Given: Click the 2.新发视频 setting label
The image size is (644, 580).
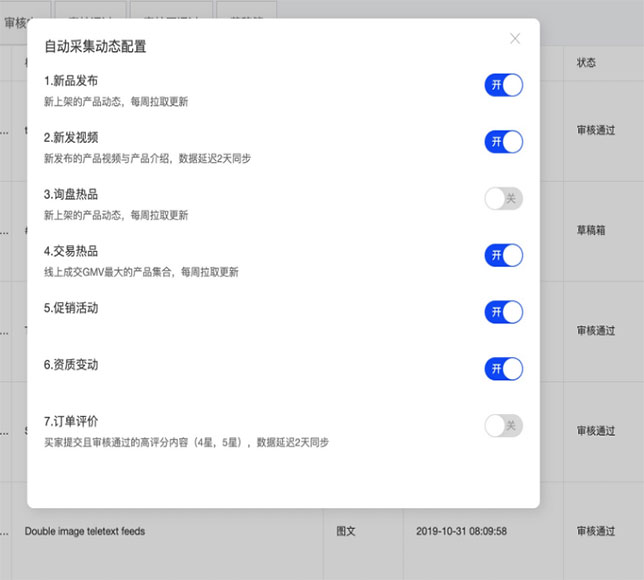Looking at the screenshot, I should coord(71,137).
